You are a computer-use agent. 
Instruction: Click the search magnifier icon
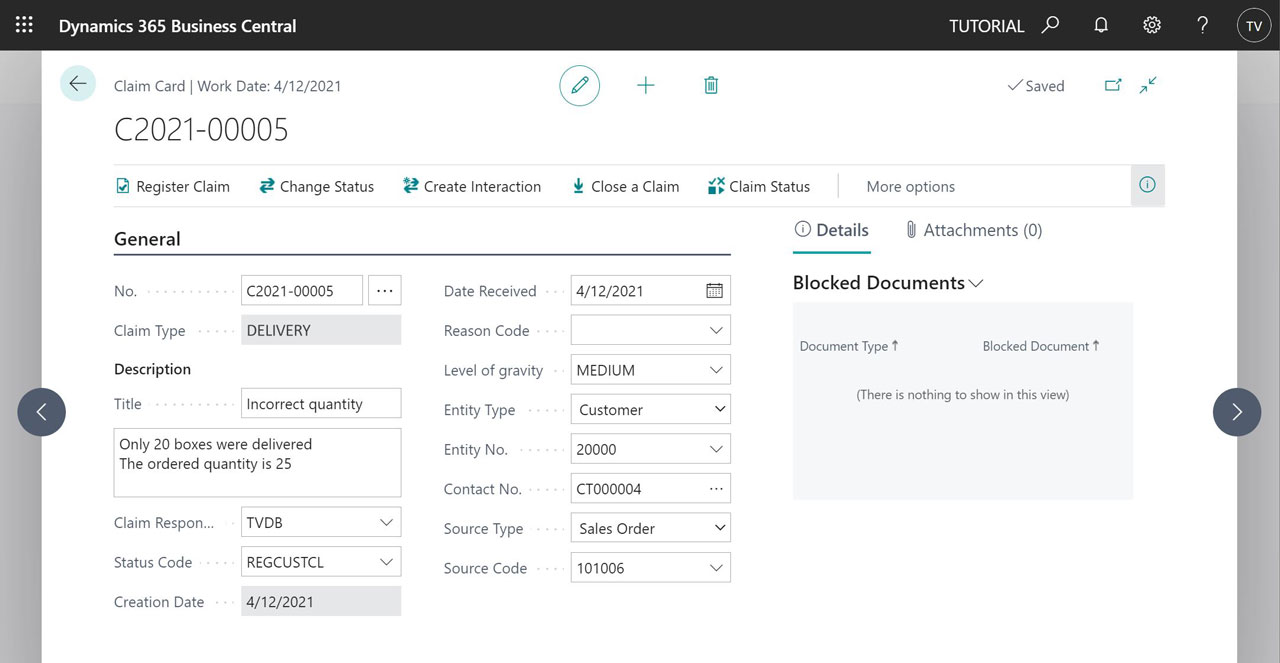click(x=1050, y=26)
